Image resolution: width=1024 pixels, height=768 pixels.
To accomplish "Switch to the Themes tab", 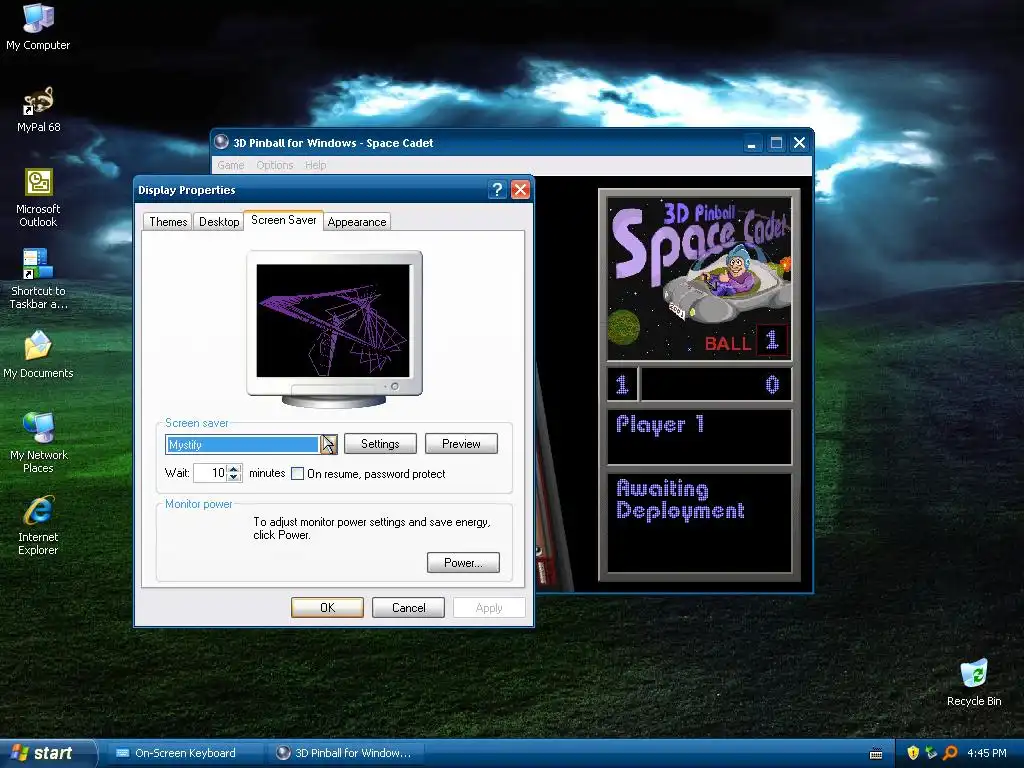I will (x=168, y=222).
